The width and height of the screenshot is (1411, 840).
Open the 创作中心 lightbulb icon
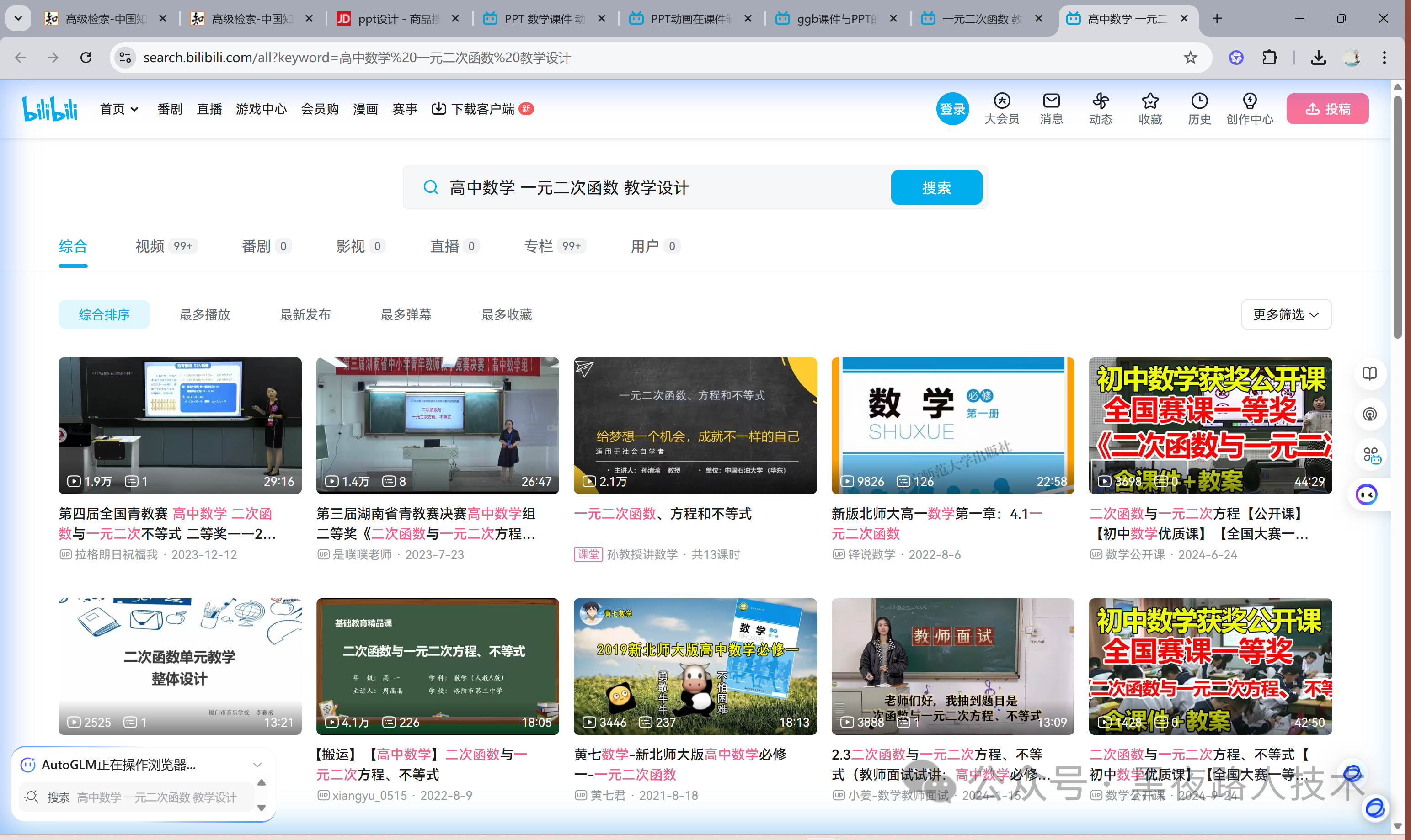[1249, 102]
